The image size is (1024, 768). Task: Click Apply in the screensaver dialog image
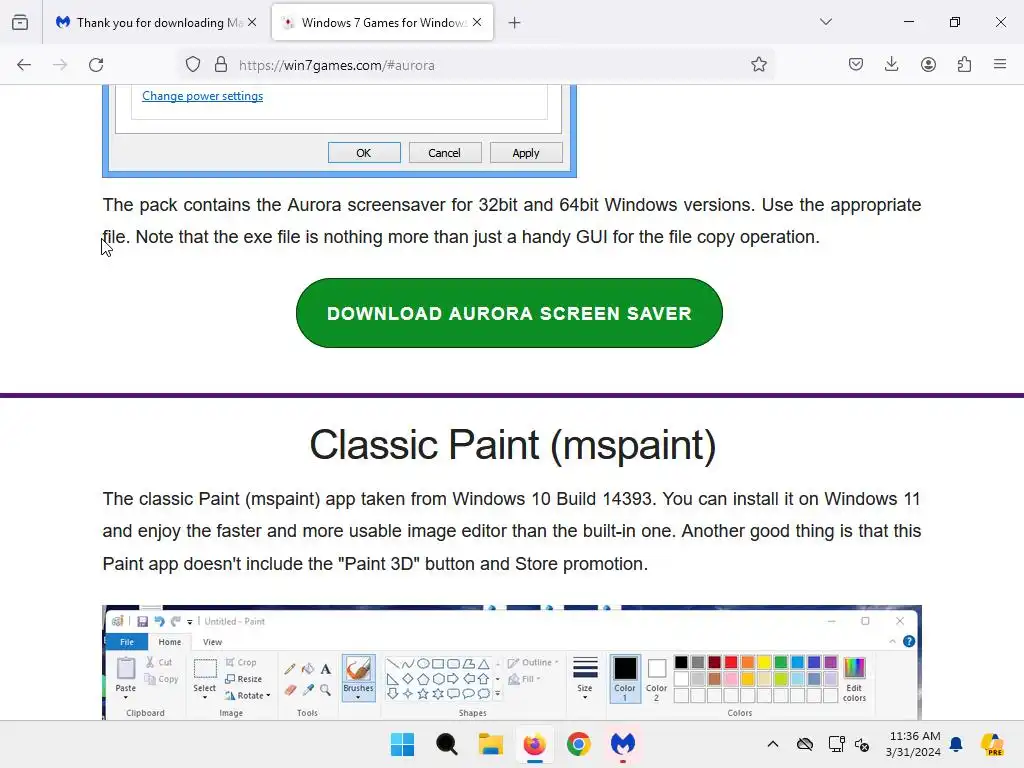[x=526, y=153]
